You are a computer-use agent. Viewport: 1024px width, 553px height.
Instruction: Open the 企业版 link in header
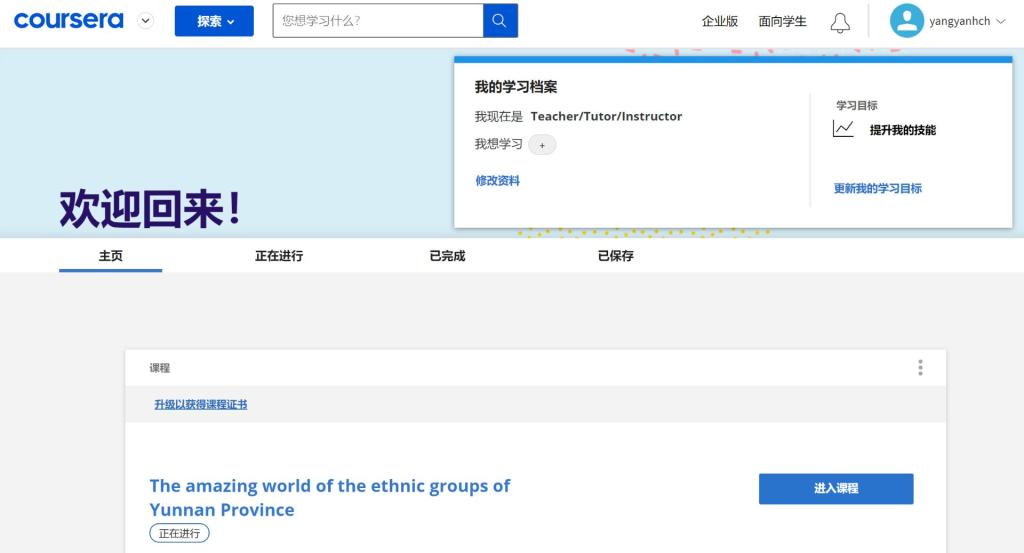point(719,21)
